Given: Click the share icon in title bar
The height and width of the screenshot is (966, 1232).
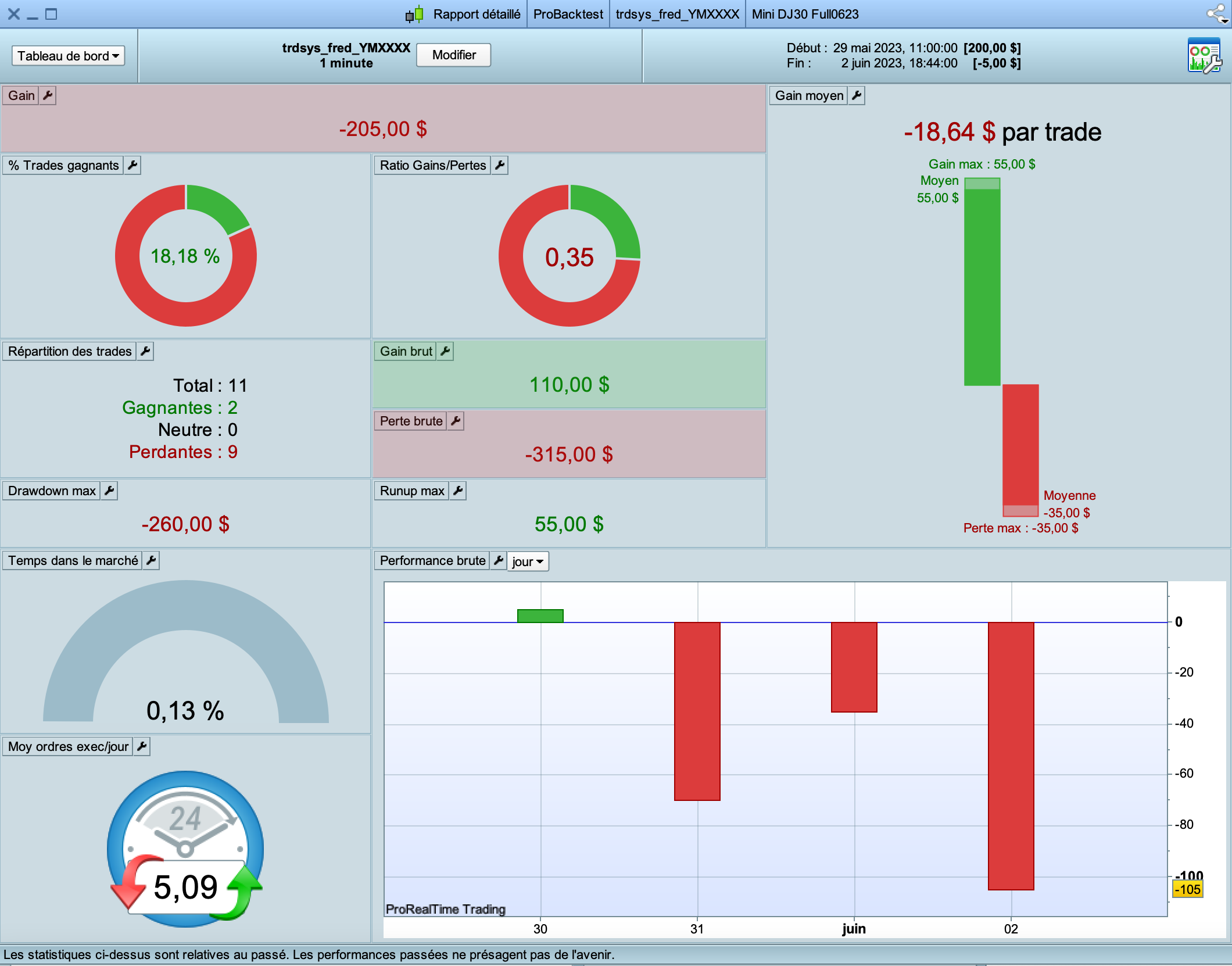Looking at the screenshot, I should point(1216,14).
